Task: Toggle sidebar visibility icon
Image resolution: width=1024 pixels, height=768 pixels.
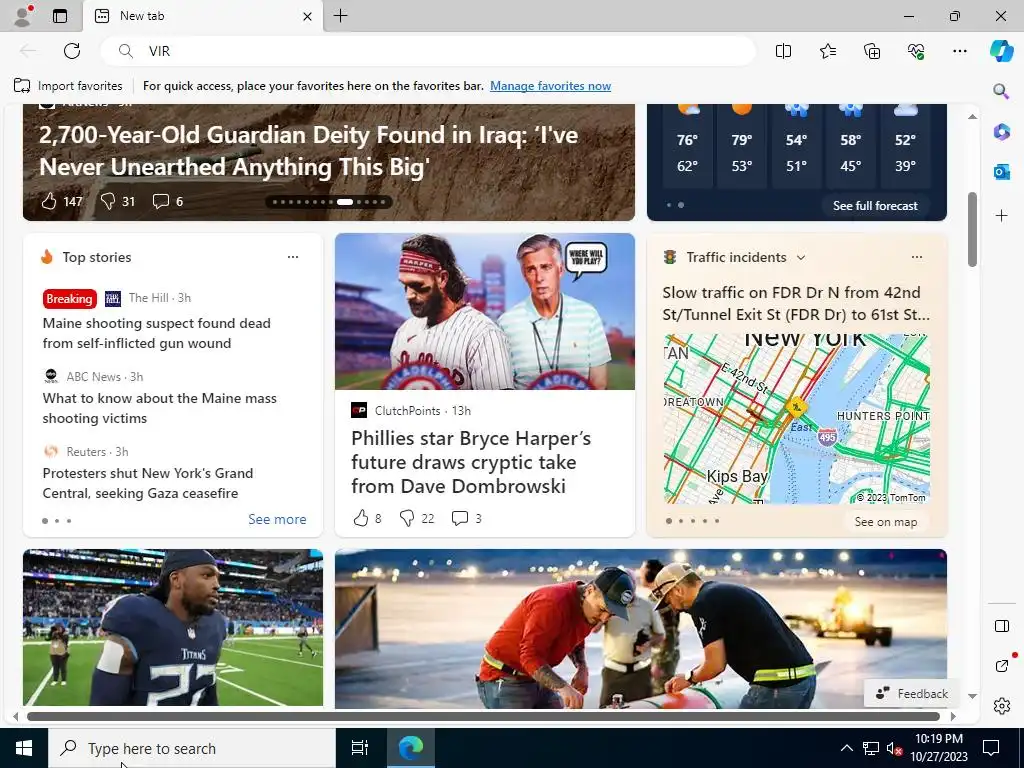Action: pyautogui.click(x=1002, y=626)
